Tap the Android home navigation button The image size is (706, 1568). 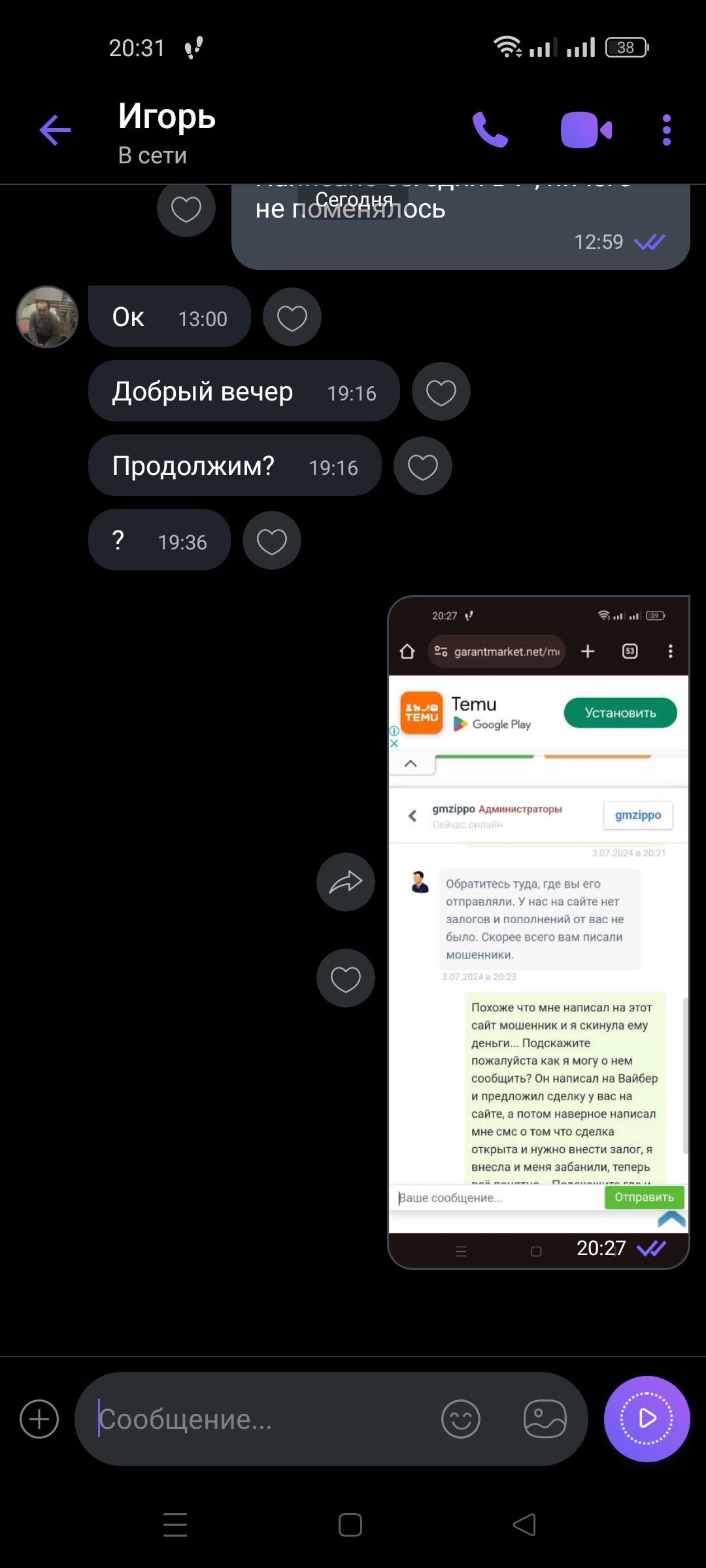pos(350,1525)
